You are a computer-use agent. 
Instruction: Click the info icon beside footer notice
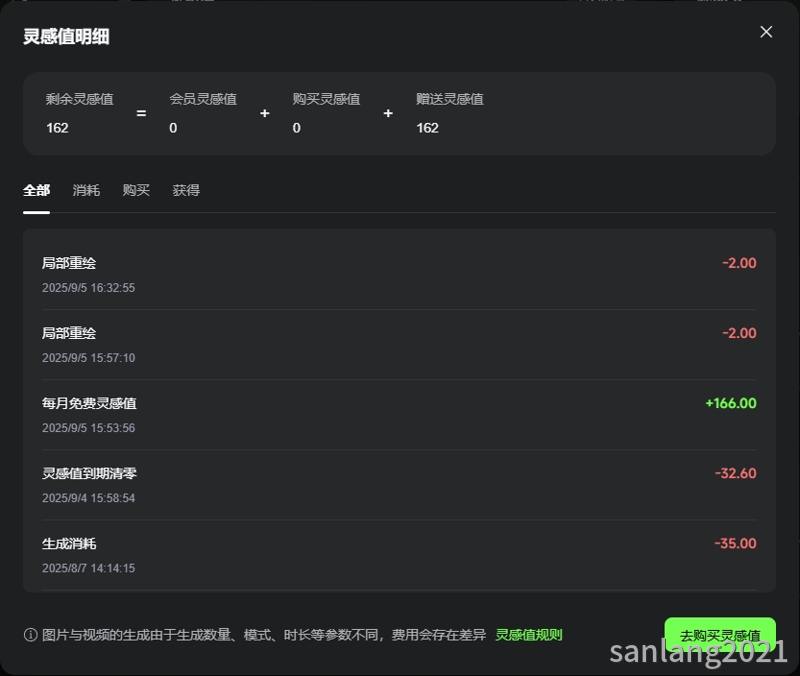[x=31, y=635]
